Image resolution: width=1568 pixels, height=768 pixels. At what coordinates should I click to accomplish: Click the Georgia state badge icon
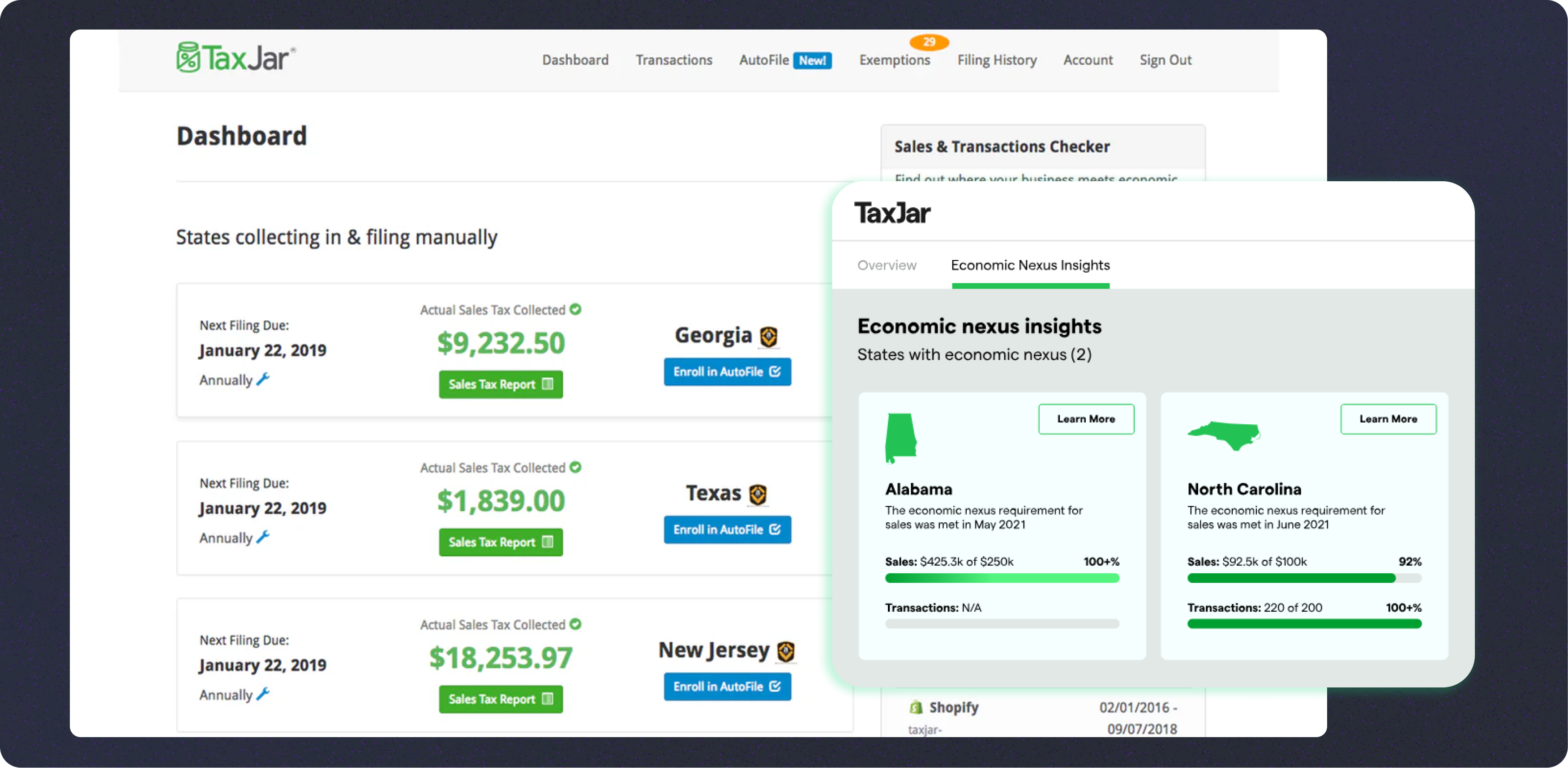(769, 337)
